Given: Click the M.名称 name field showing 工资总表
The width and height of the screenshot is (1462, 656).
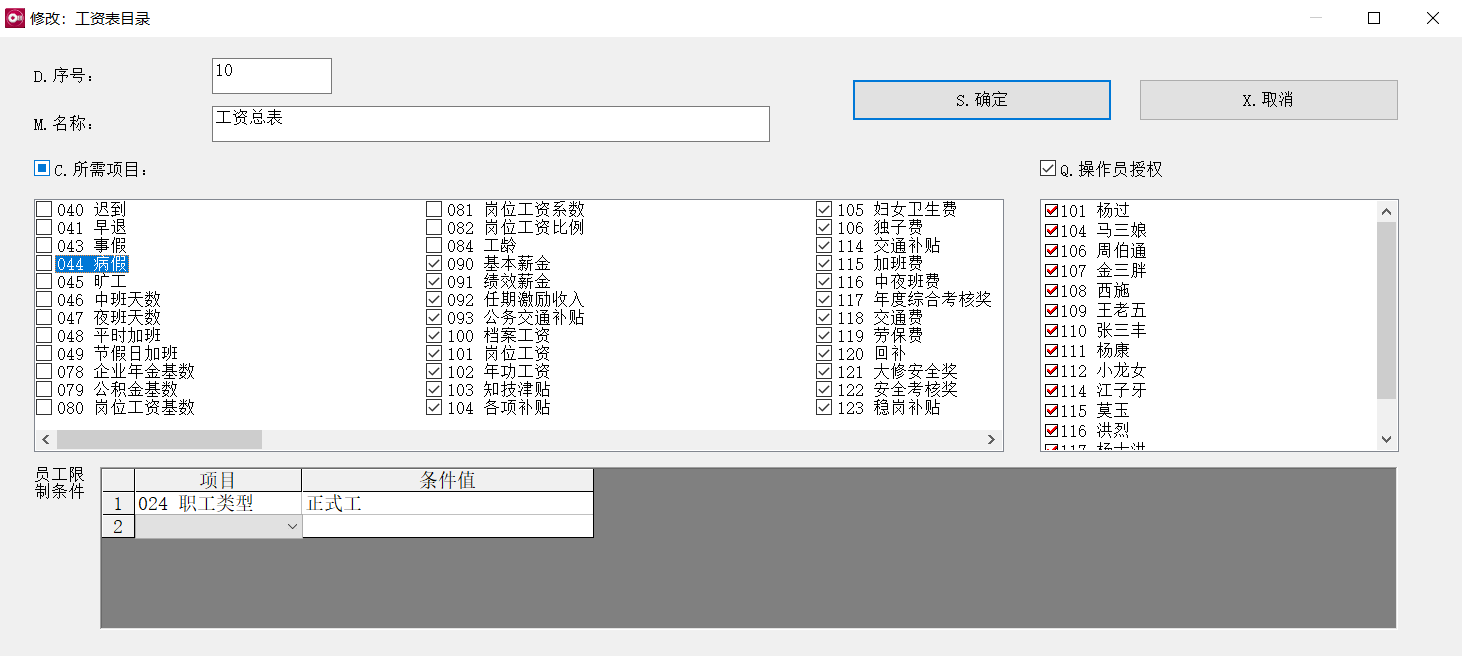Looking at the screenshot, I should point(490,123).
